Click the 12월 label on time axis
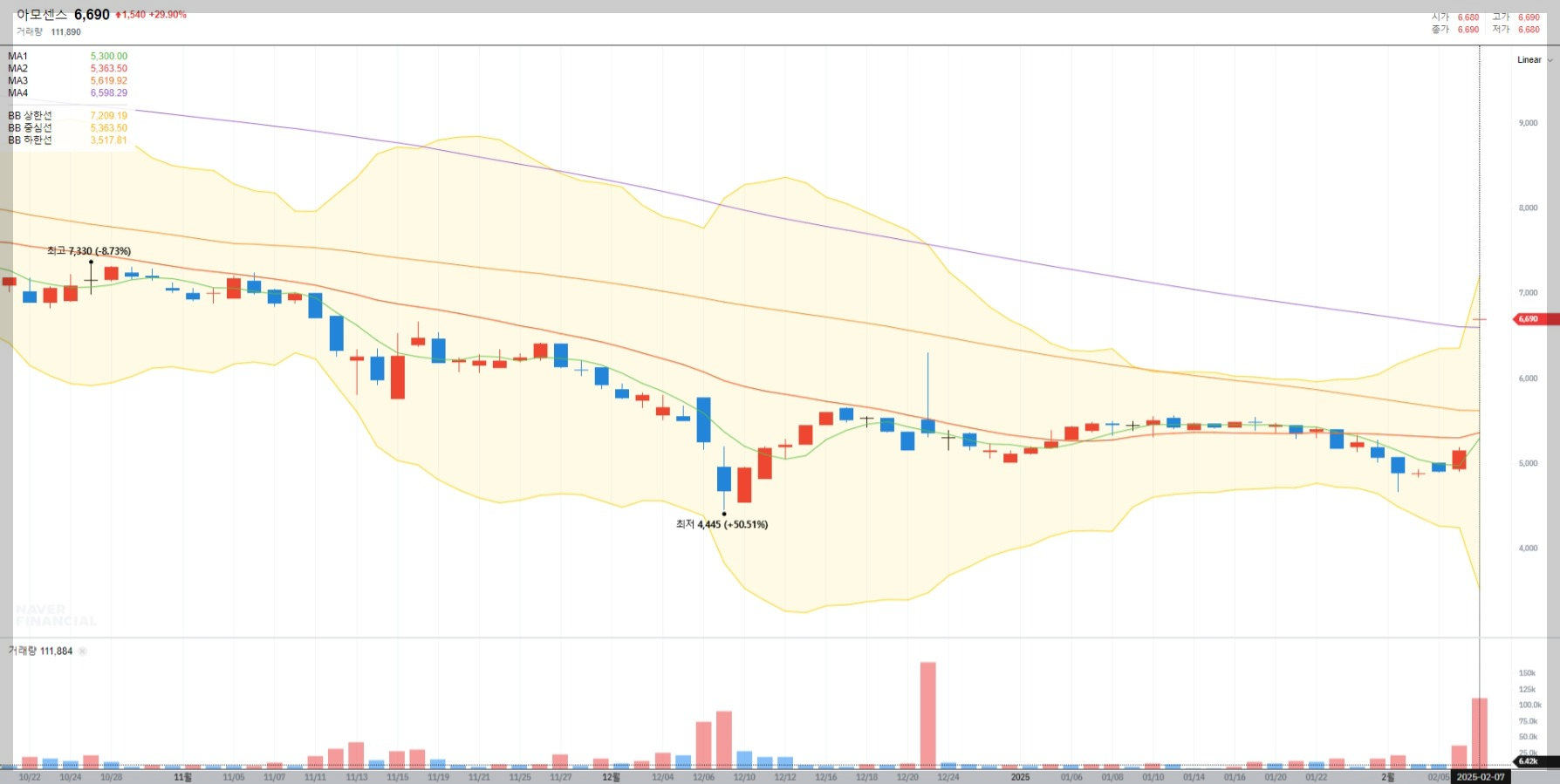This screenshot has width=1560, height=784. (611, 777)
